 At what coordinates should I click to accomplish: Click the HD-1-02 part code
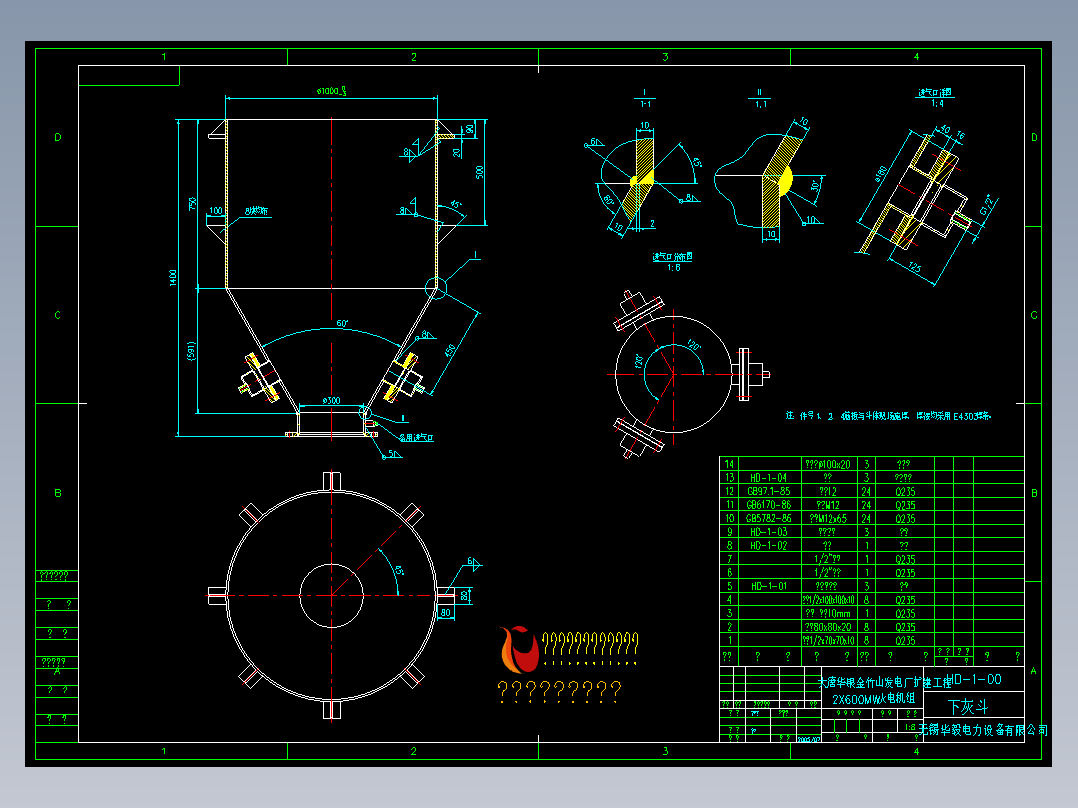(x=768, y=545)
